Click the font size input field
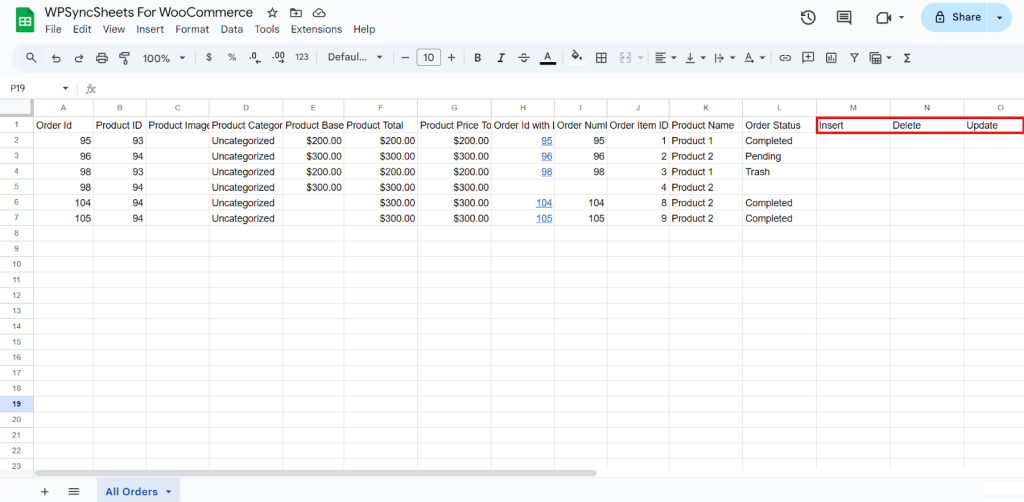The height and width of the screenshot is (502, 1024). tap(428, 57)
